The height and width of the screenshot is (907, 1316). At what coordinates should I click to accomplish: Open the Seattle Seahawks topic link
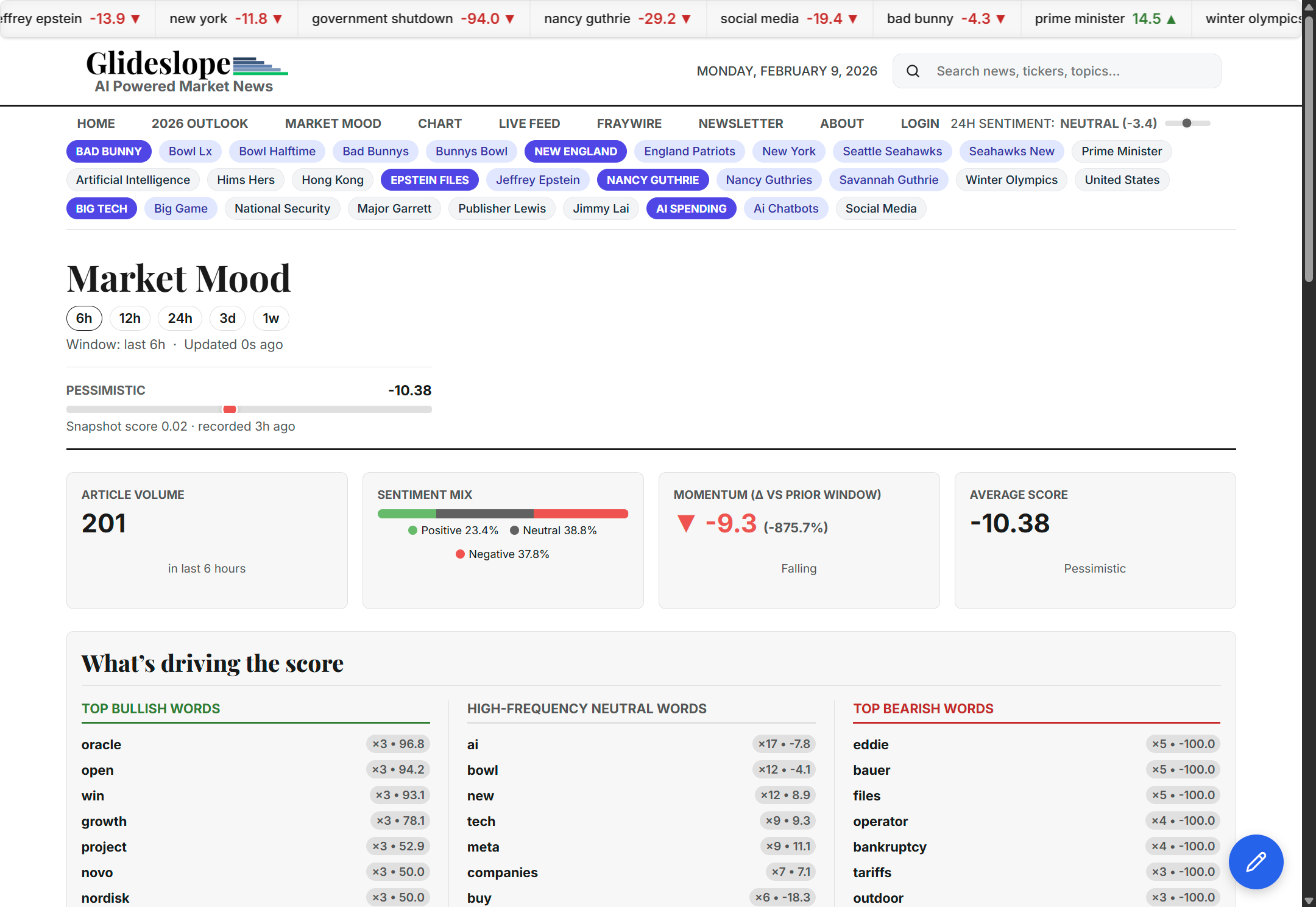coord(892,151)
